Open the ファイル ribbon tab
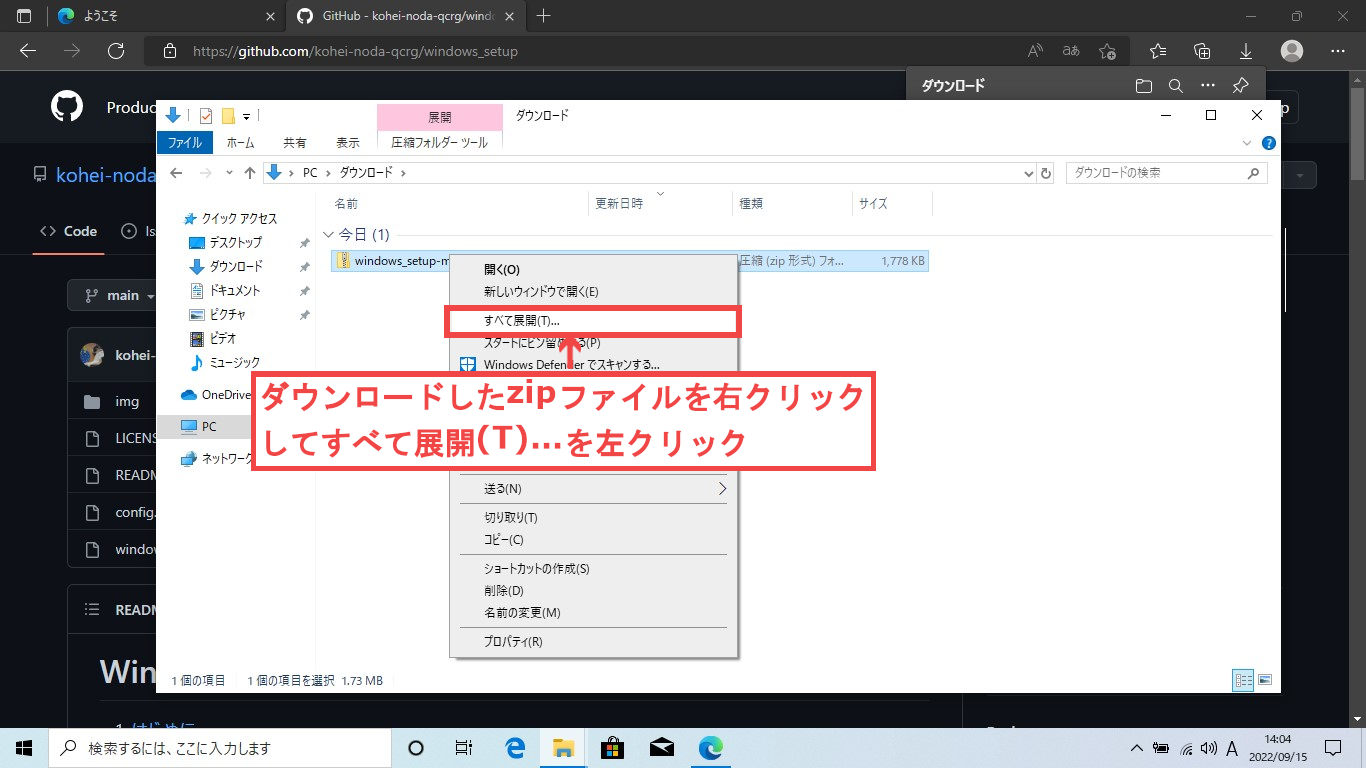Viewport: 1366px width, 768px height. 185,143
